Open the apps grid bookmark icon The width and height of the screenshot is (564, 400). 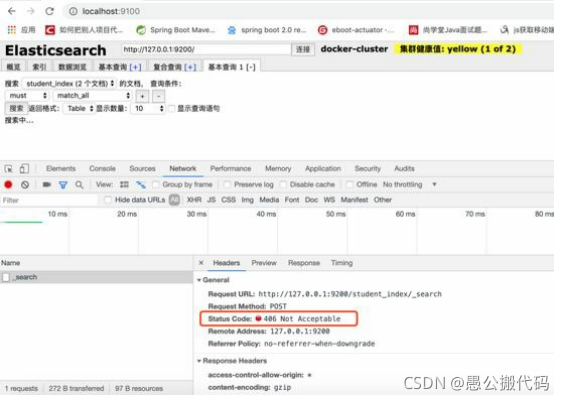pos(12,30)
